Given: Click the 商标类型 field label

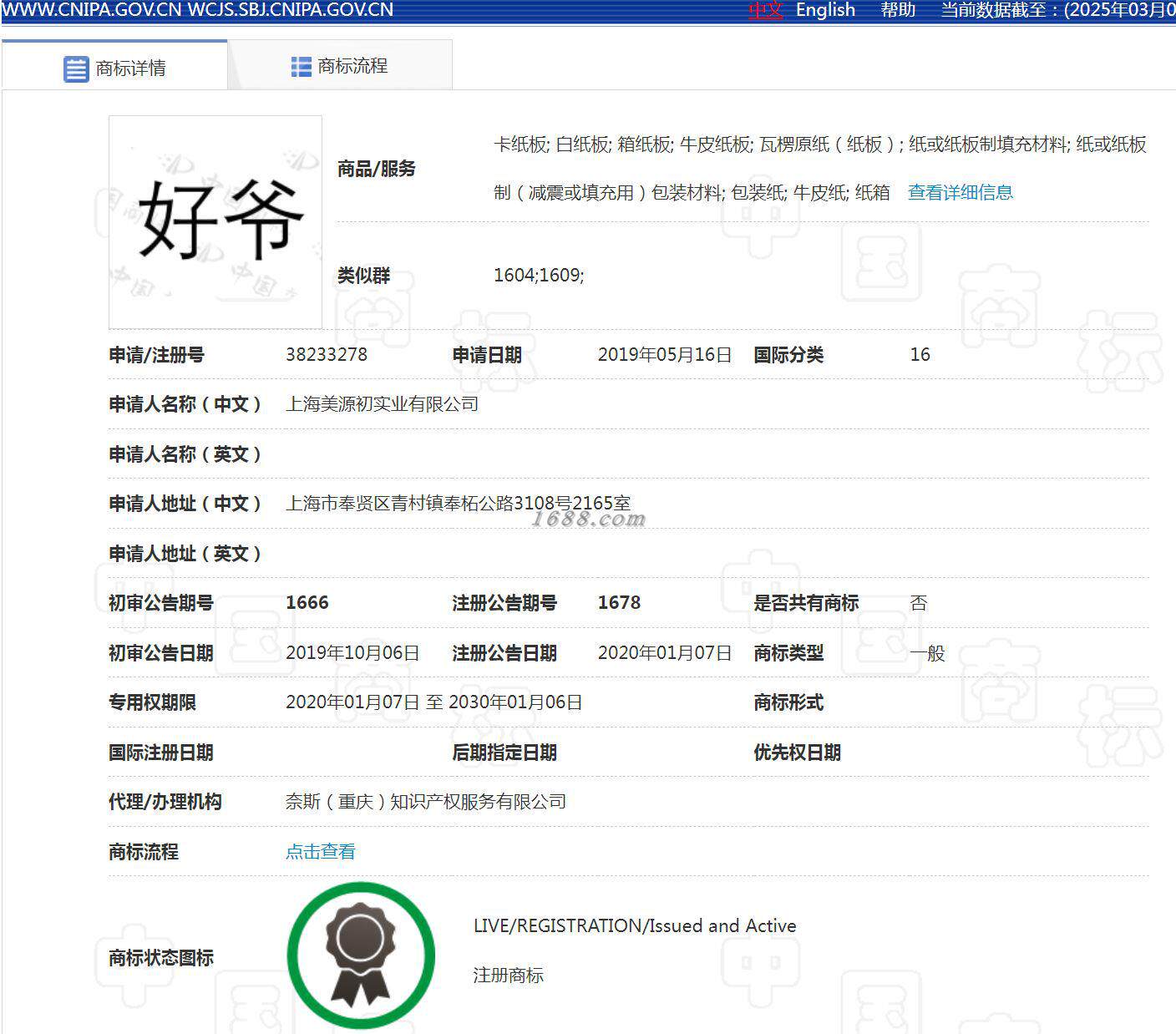Looking at the screenshot, I should tap(788, 652).
